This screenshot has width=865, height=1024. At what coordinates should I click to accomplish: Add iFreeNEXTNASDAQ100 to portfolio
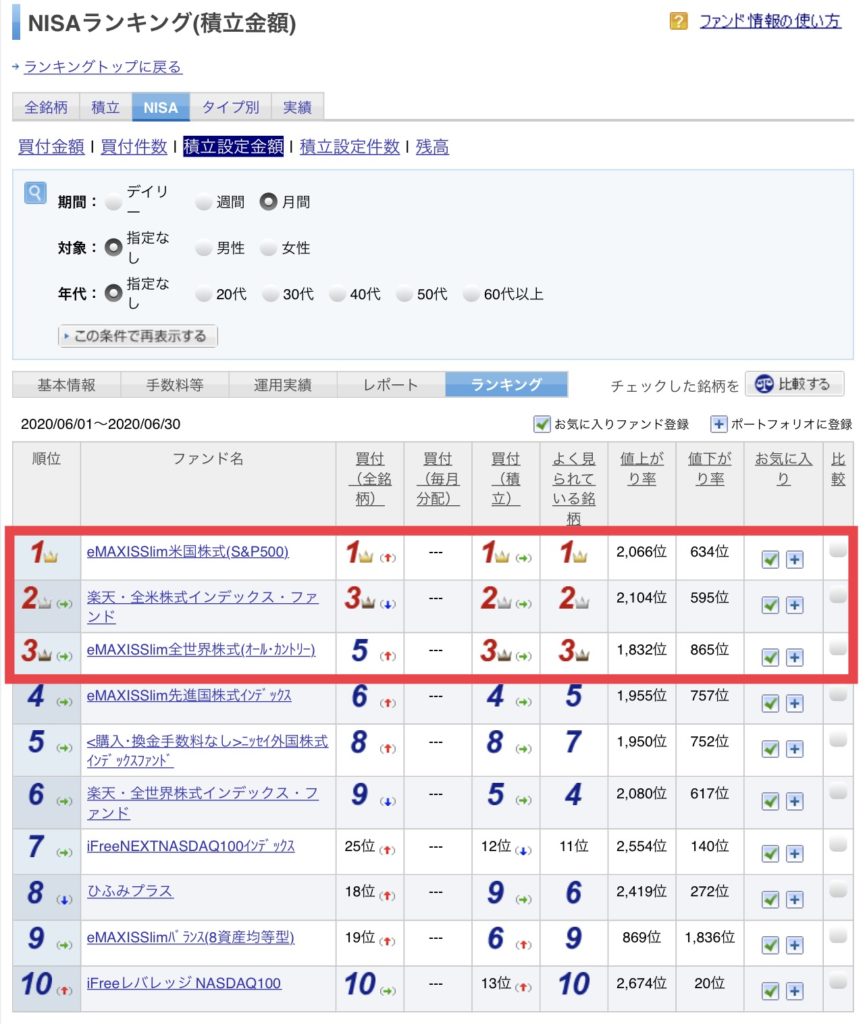point(794,854)
